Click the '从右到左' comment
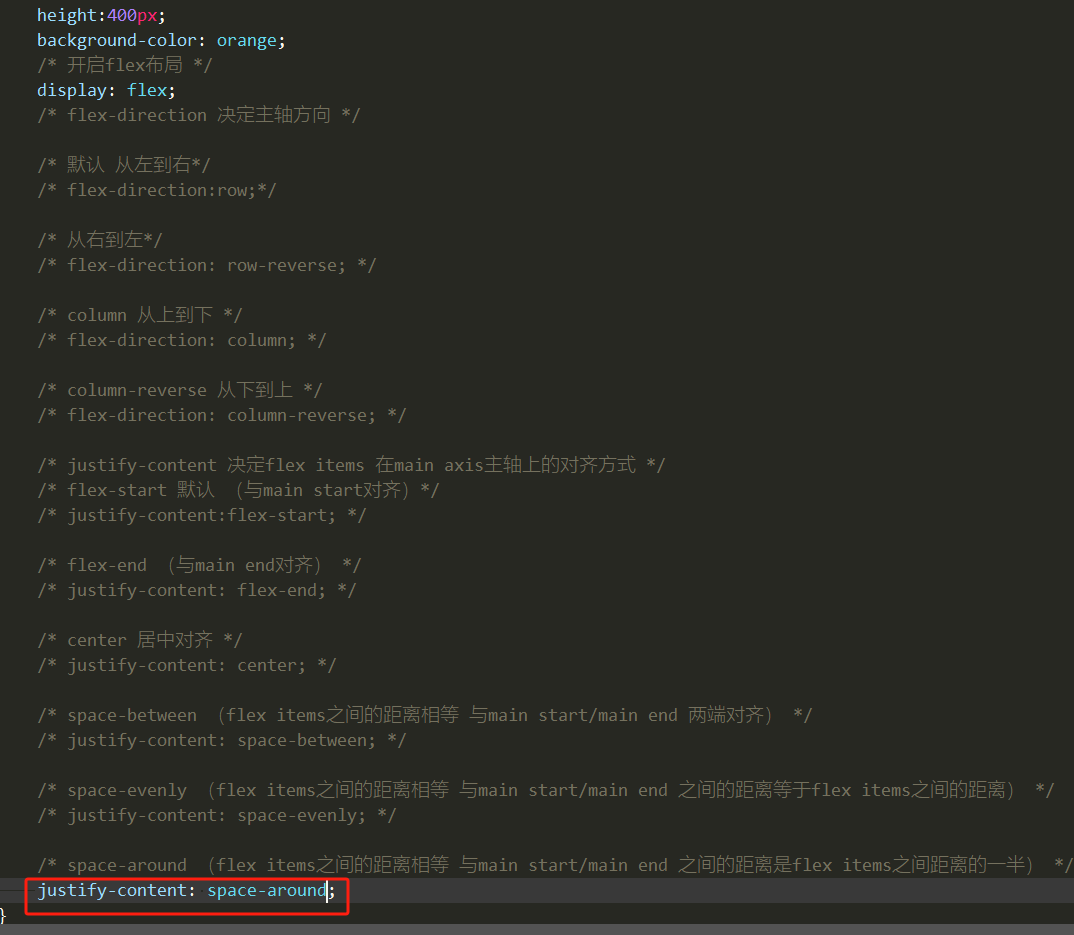The image size is (1074, 935). coord(100,240)
